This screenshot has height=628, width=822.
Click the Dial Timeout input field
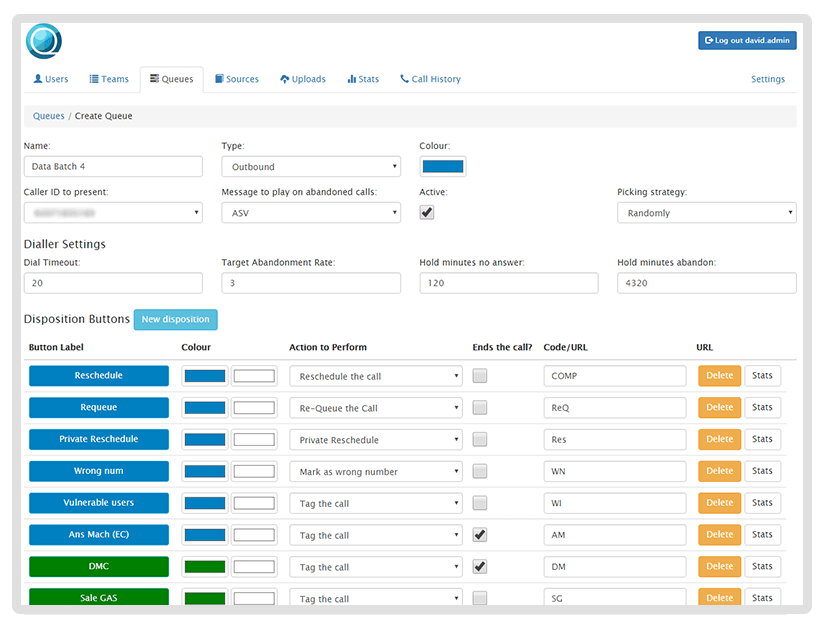coord(113,283)
